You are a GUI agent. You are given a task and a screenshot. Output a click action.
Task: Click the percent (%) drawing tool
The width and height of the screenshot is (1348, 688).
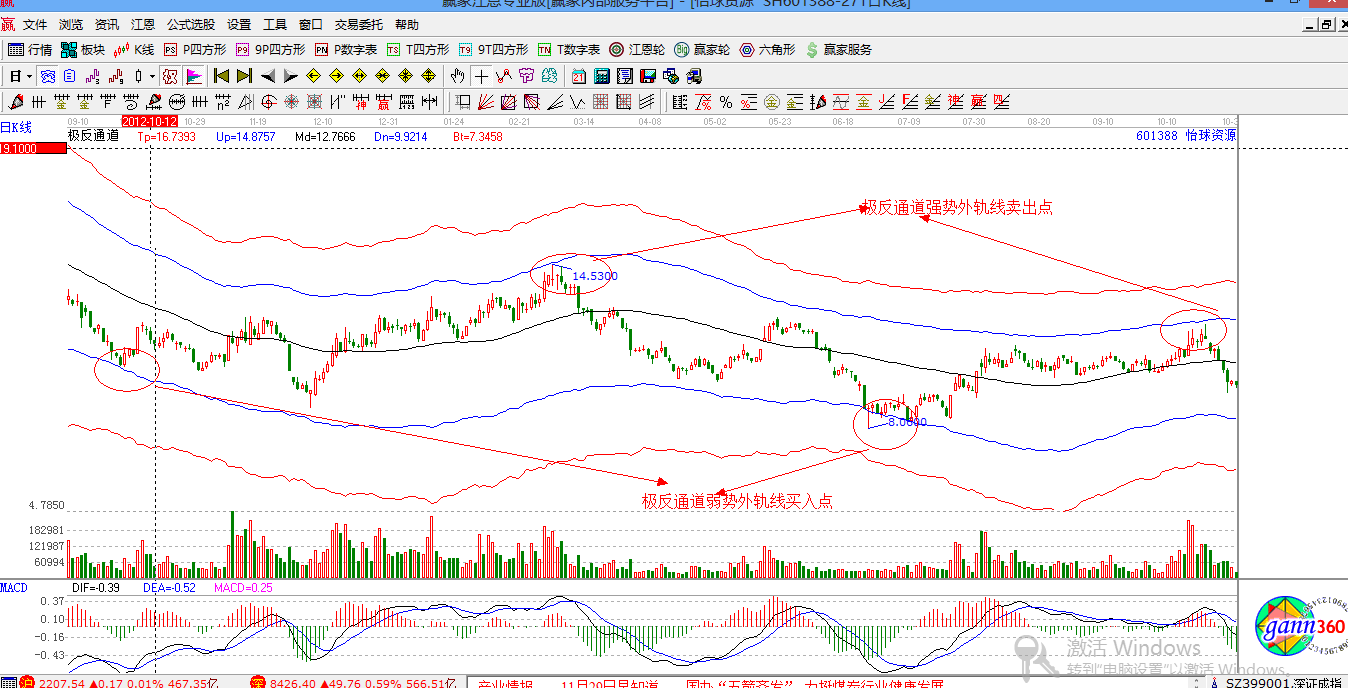(726, 101)
